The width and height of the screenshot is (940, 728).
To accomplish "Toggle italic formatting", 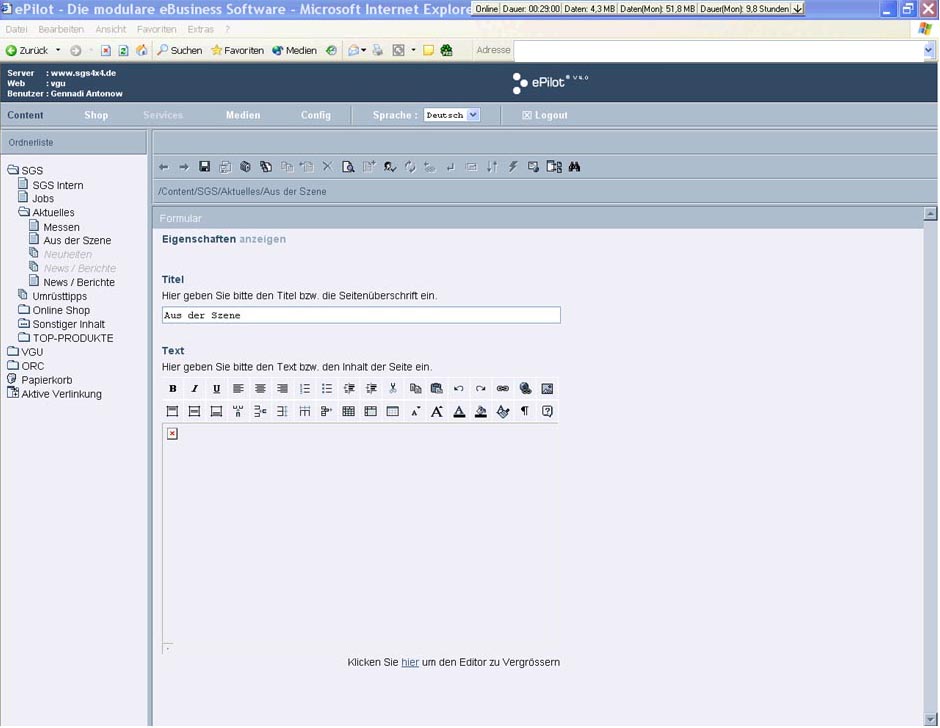I will point(195,389).
